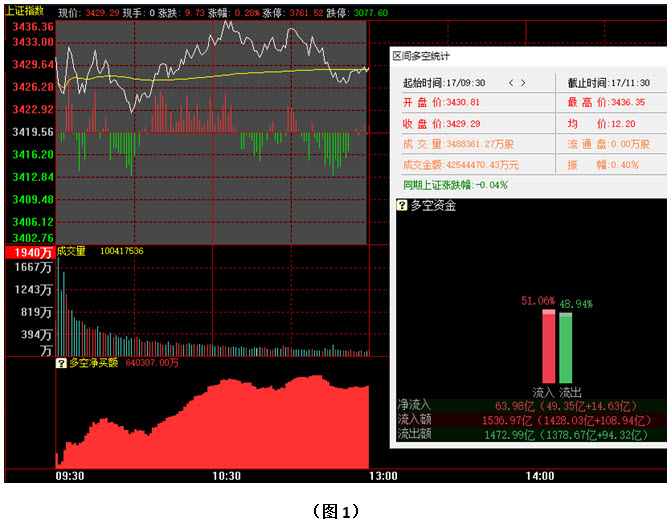The height and width of the screenshot is (532, 671).
Task: Click the 流出额 1472.99亿 row
Action: pyautogui.click(x=531, y=434)
